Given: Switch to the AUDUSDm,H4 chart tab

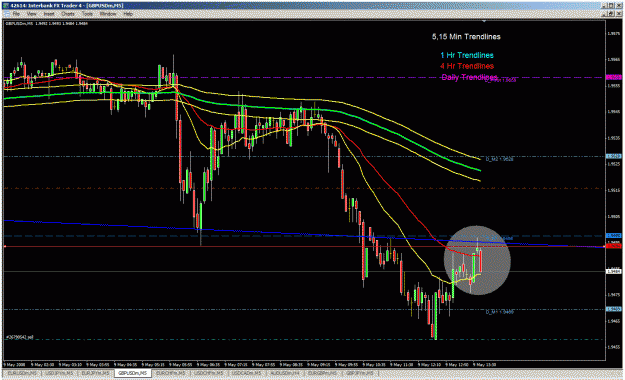Looking at the screenshot, I should pyautogui.click(x=285, y=373).
